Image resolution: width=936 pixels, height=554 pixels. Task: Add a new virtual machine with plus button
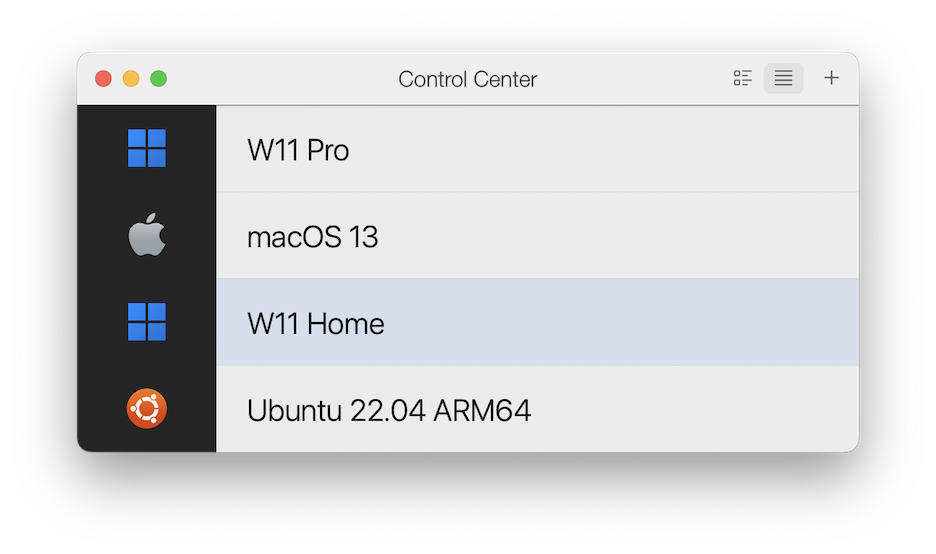831,78
